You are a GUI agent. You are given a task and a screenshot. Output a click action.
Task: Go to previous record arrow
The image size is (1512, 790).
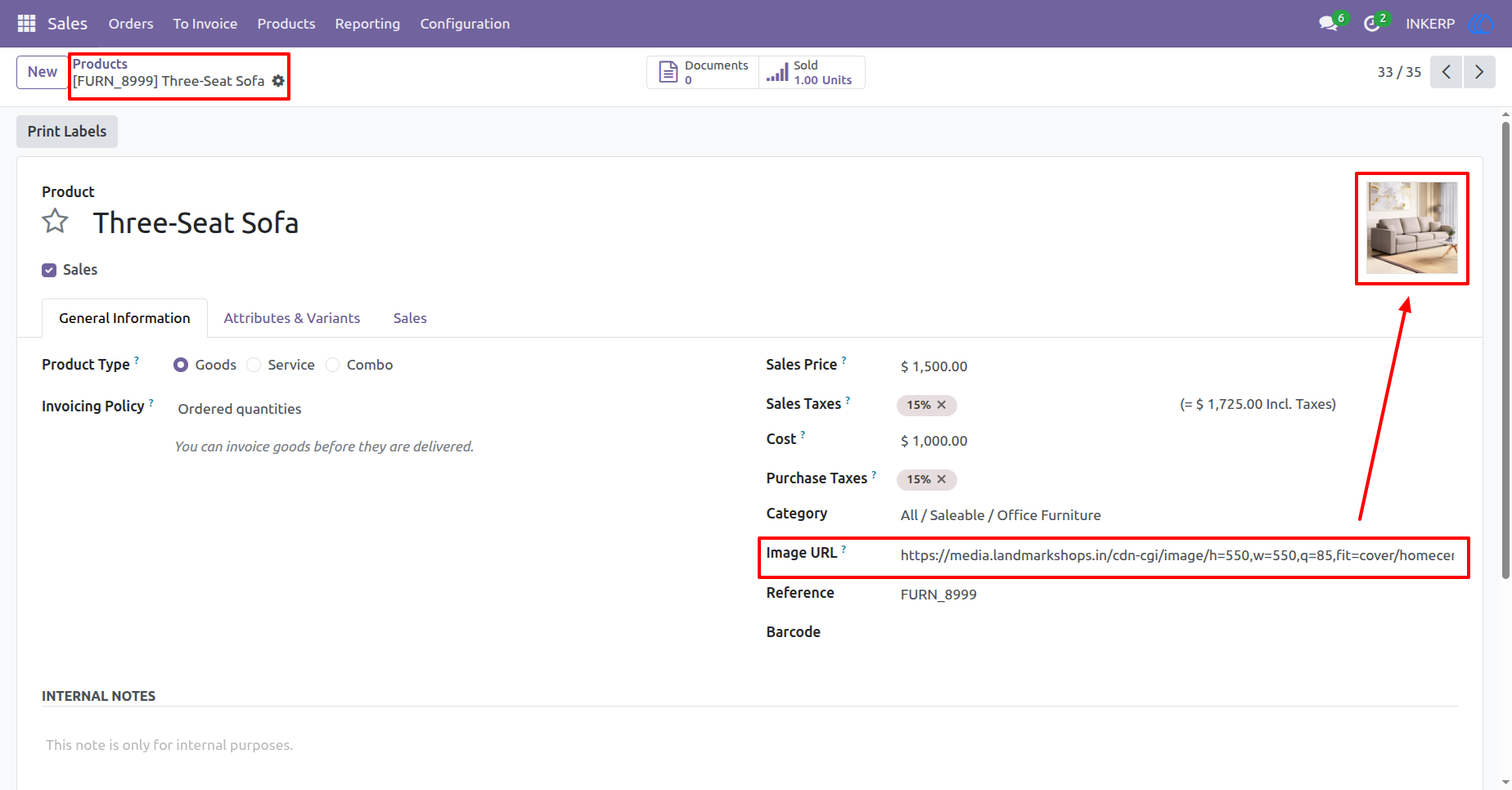1446,72
